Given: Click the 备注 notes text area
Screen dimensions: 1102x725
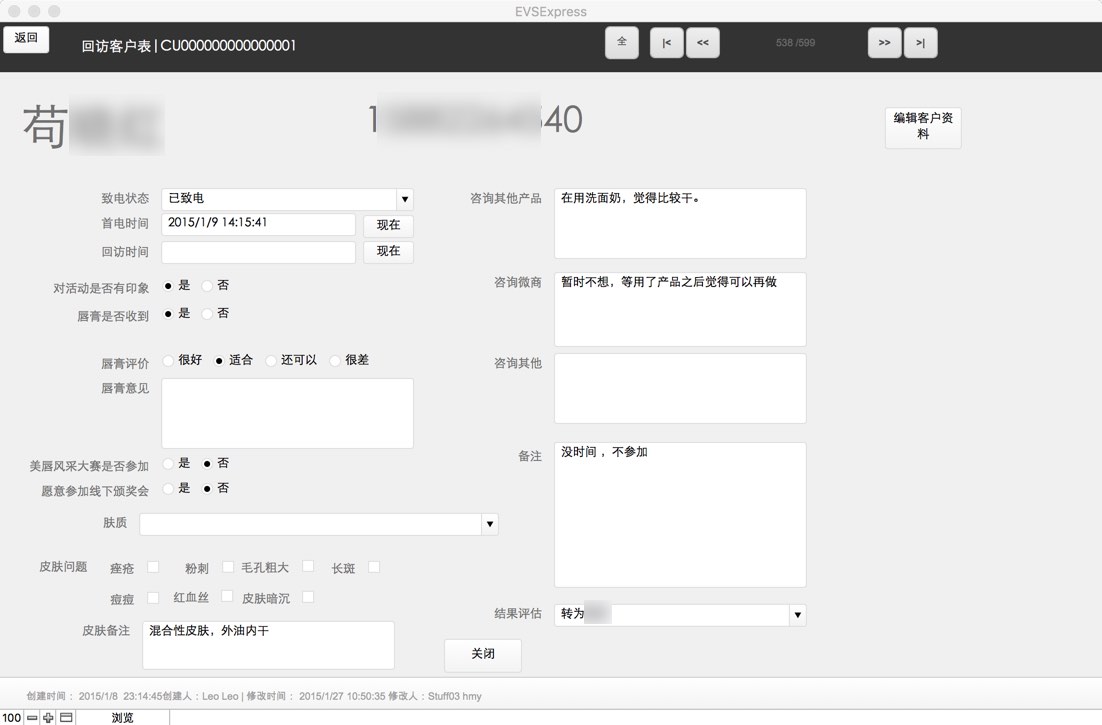Looking at the screenshot, I should click(680, 515).
